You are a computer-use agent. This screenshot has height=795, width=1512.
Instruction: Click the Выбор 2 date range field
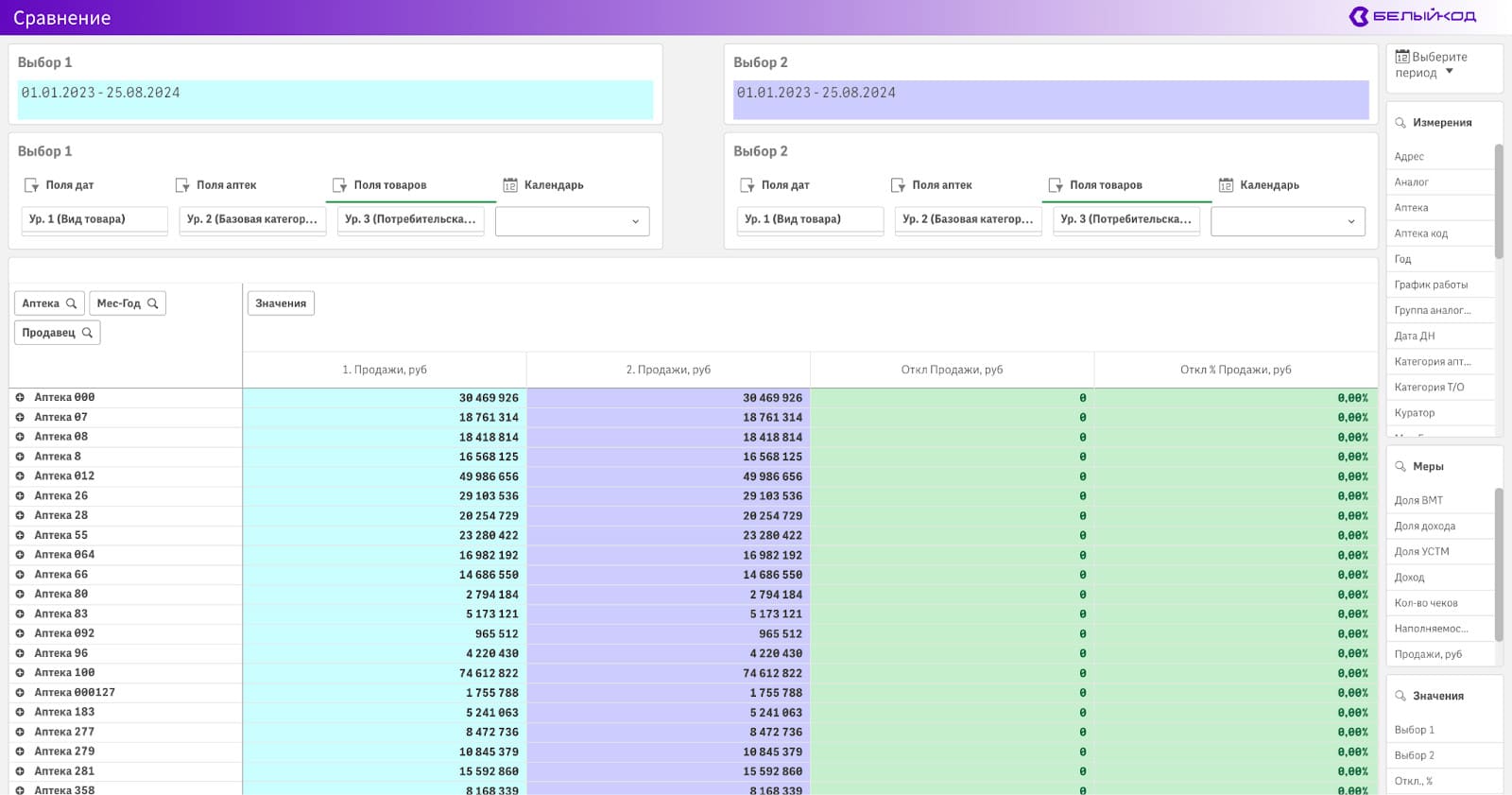(x=1051, y=99)
